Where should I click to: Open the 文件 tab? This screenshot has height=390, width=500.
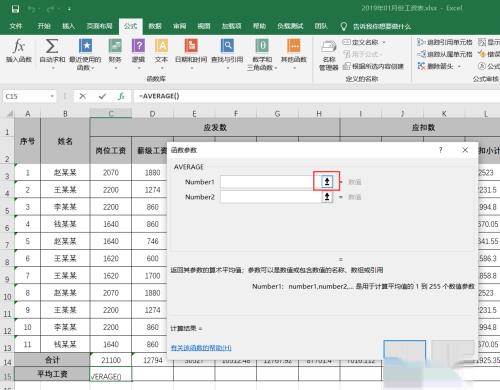click(x=16, y=26)
